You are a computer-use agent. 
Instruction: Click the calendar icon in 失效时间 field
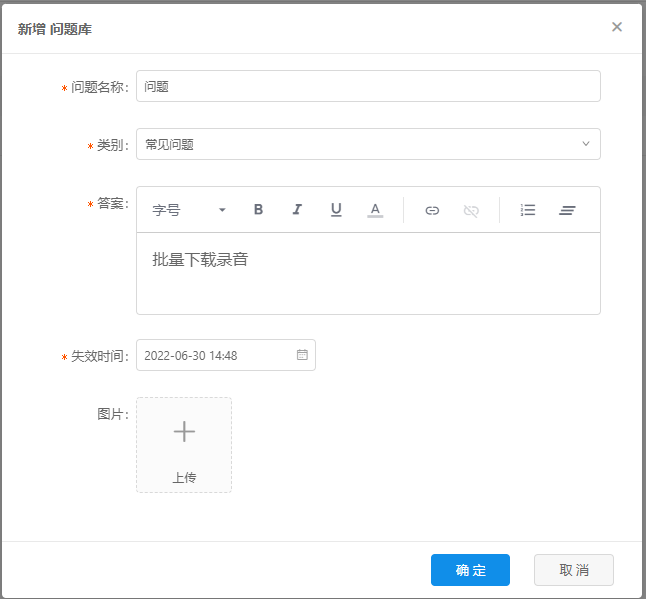(302, 355)
